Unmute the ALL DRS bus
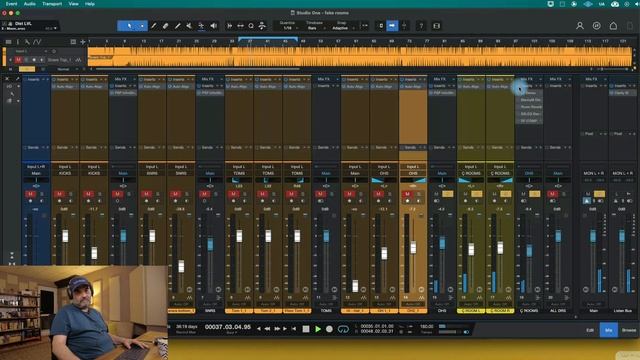The image size is (640, 360). click(x=552, y=194)
